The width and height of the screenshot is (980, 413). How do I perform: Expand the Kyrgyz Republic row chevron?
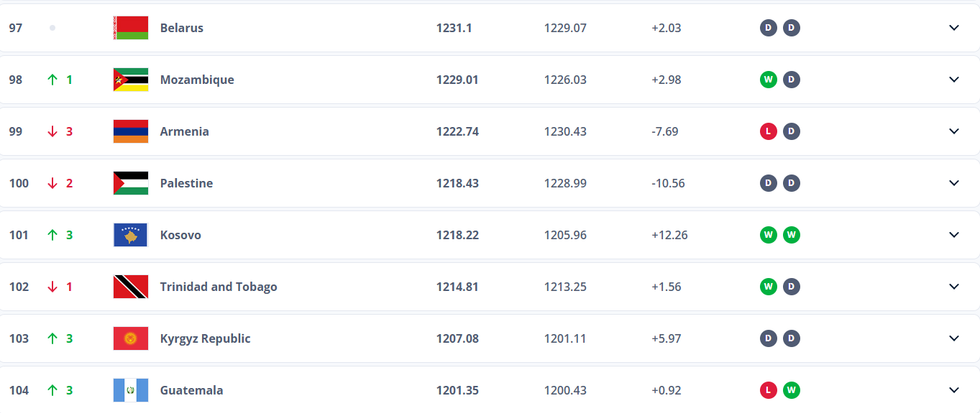(953, 339)
